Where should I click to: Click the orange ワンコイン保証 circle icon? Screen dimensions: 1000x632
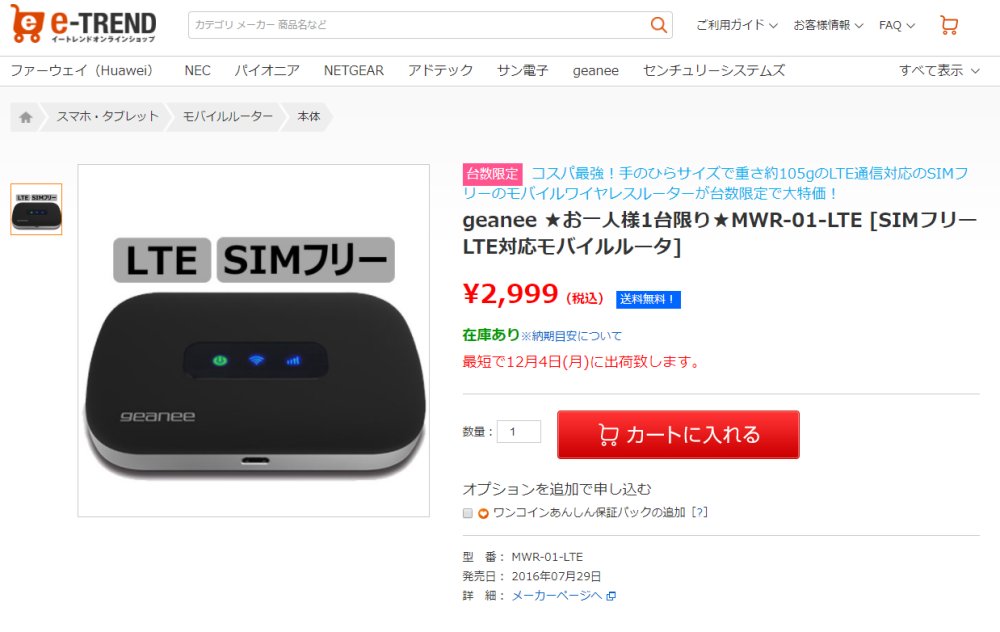[x=483, y=513]
